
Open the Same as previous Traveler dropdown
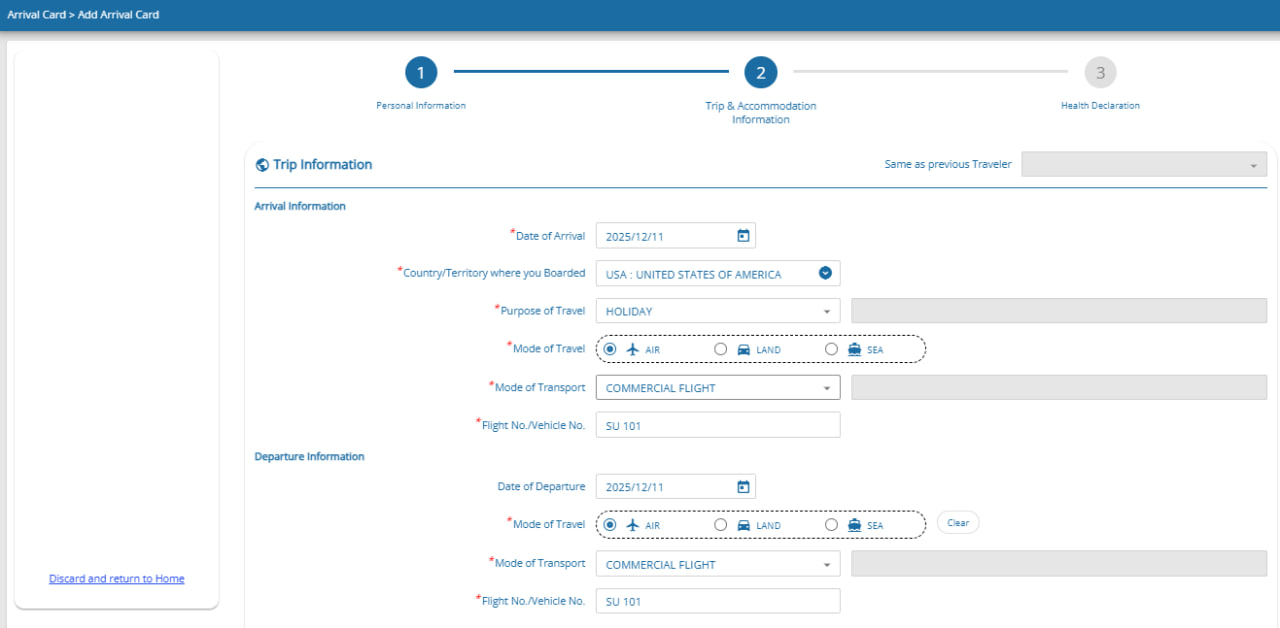tap(1143, 164)
